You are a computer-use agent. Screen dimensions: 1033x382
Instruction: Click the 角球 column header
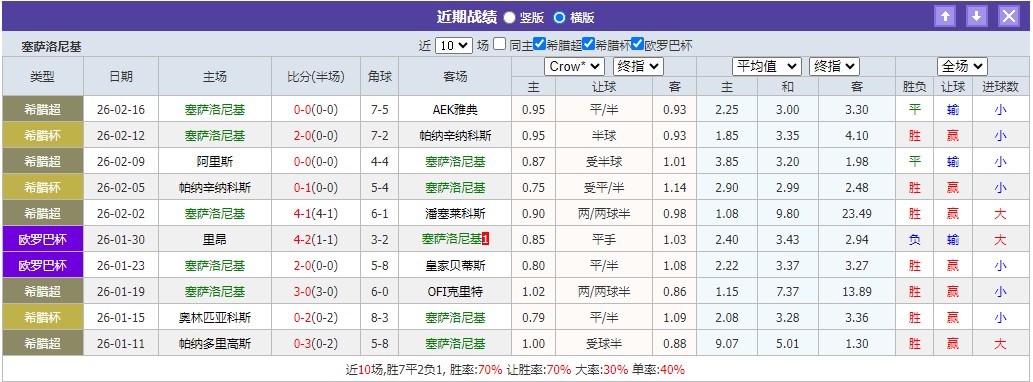(x=379, y=76)
